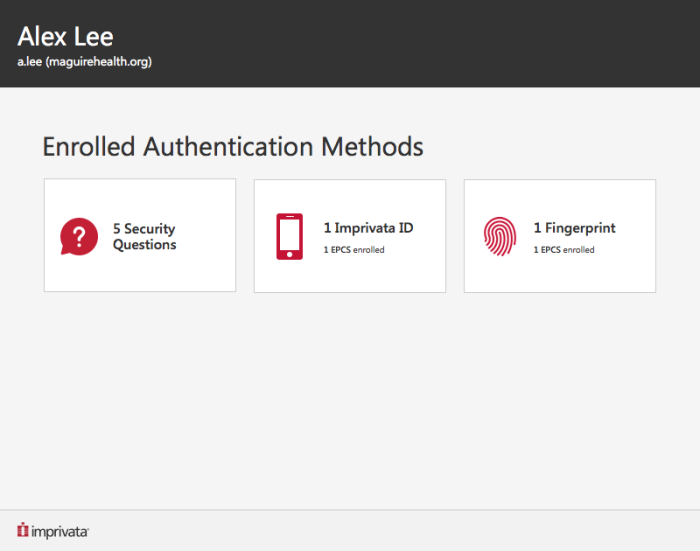Click the '1 Imprivata ID' label text
The image size is (700, 551).
[x=368, y=228]
